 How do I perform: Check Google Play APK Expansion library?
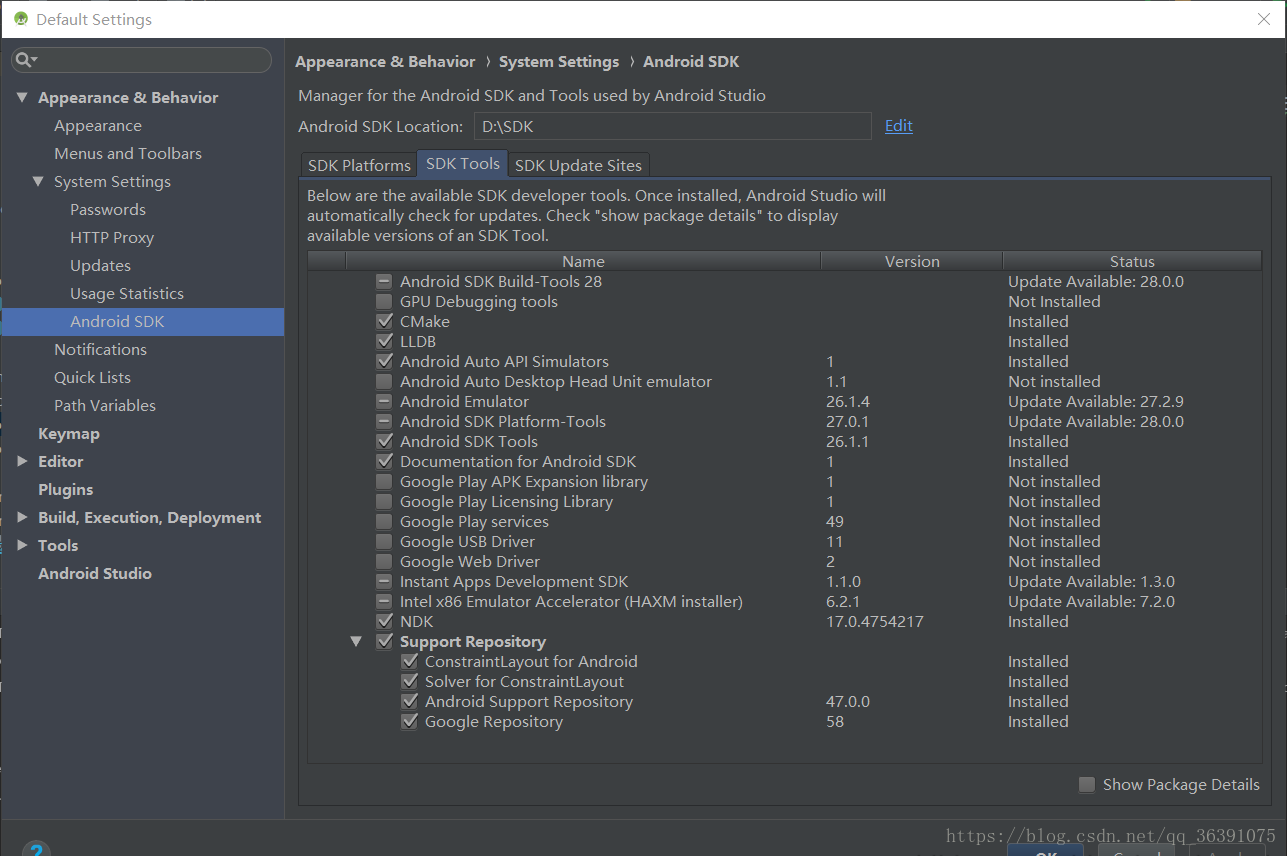384,482
